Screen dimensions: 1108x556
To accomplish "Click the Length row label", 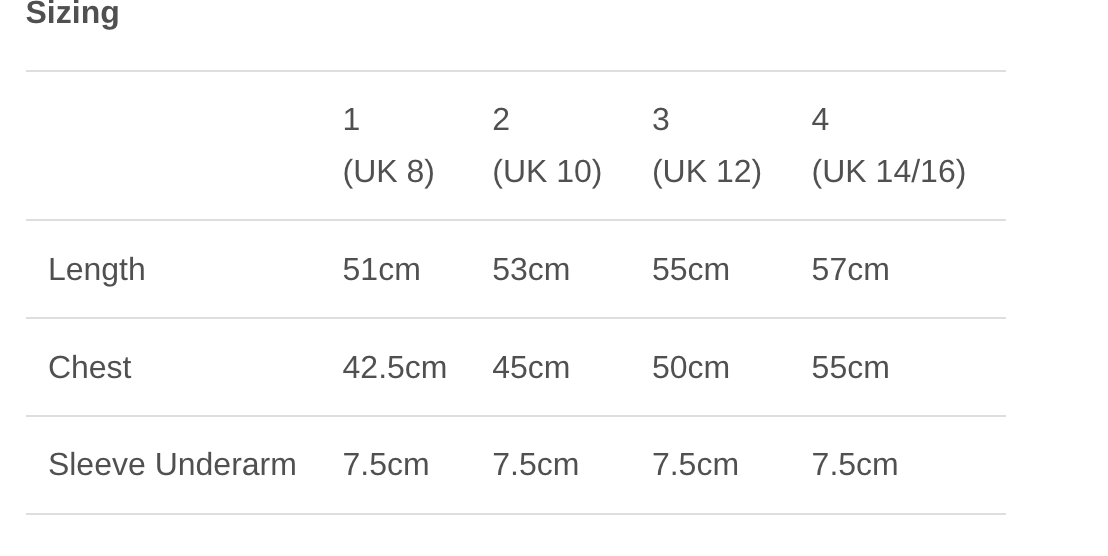I will [x=97, y=270].
